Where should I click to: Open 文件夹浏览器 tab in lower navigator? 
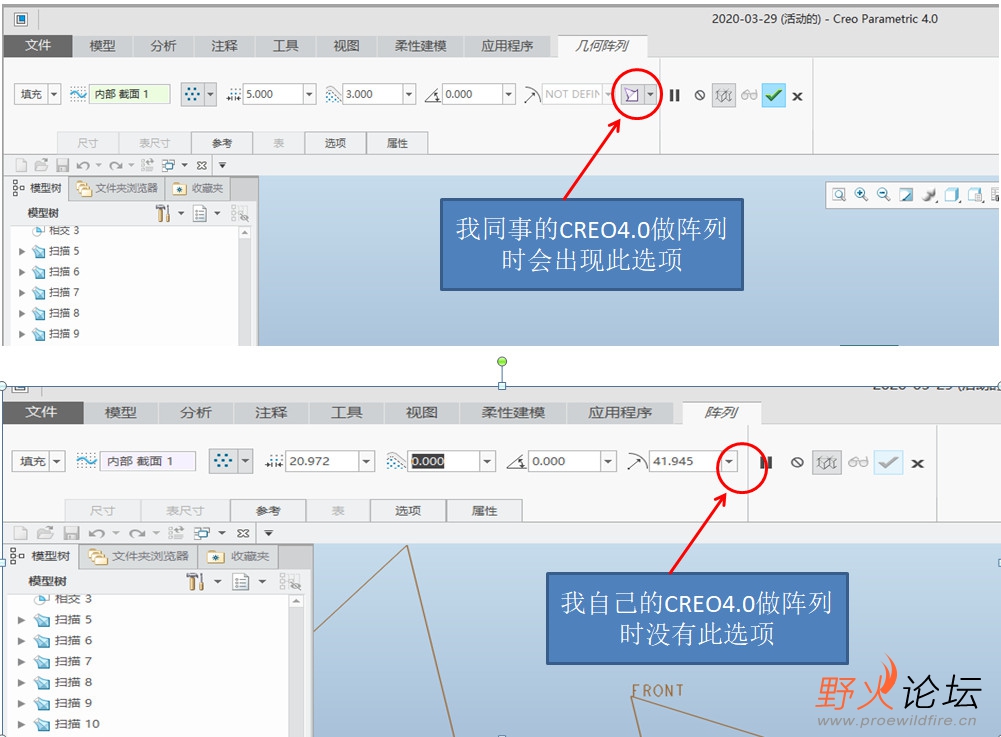[139, 557]
